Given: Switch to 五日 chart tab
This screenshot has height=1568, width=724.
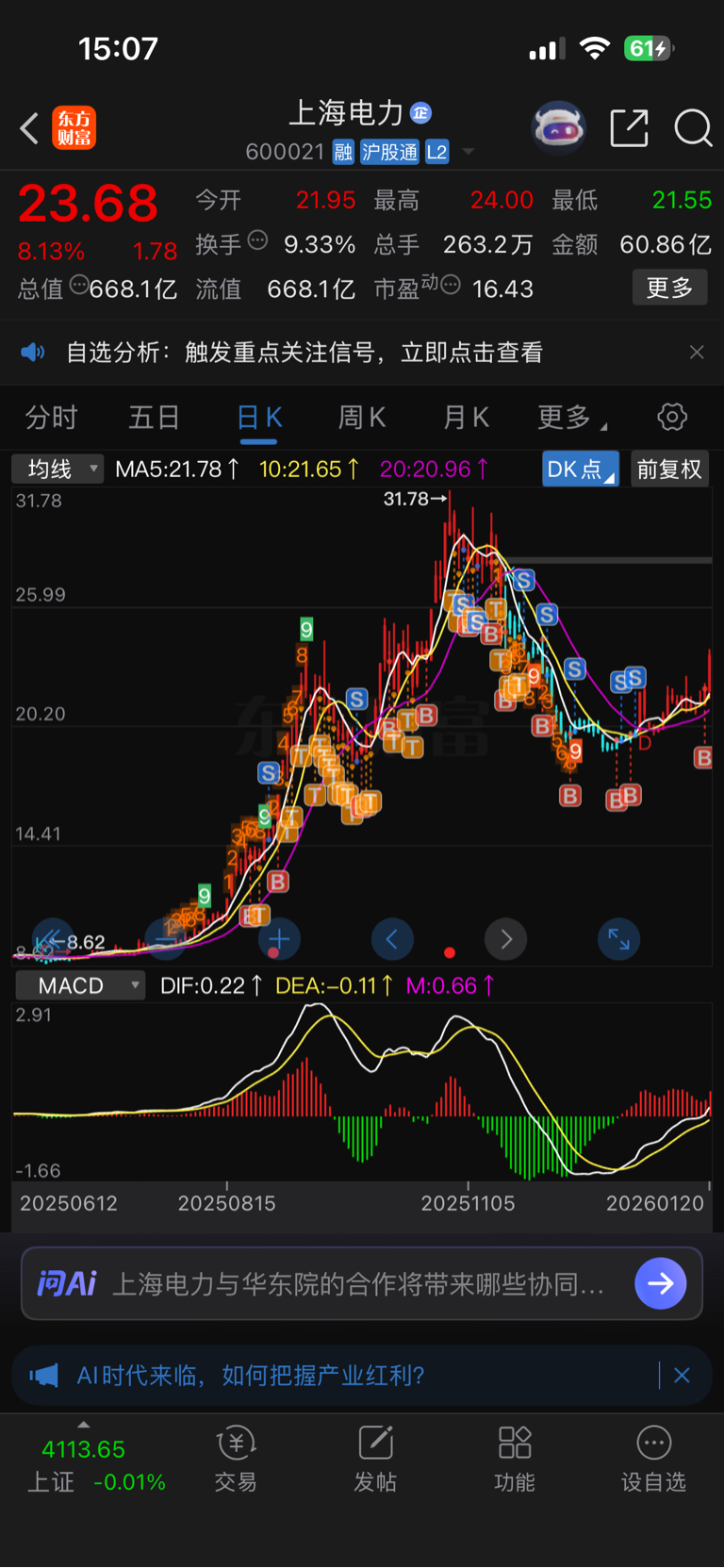Looking at the screenshot, I should (x=154, y=418).
